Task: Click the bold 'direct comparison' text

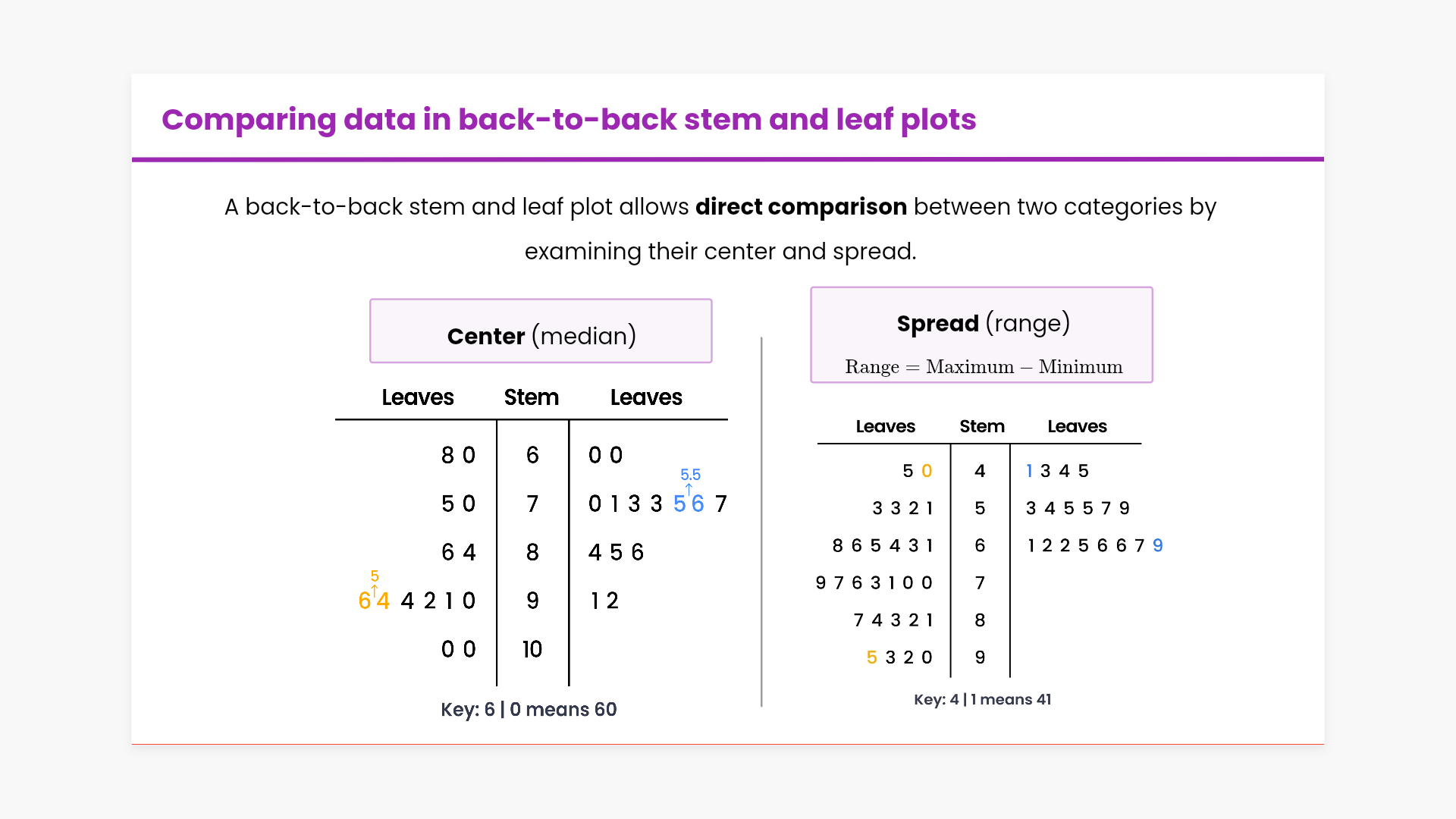Action: [x=801, y=207]
